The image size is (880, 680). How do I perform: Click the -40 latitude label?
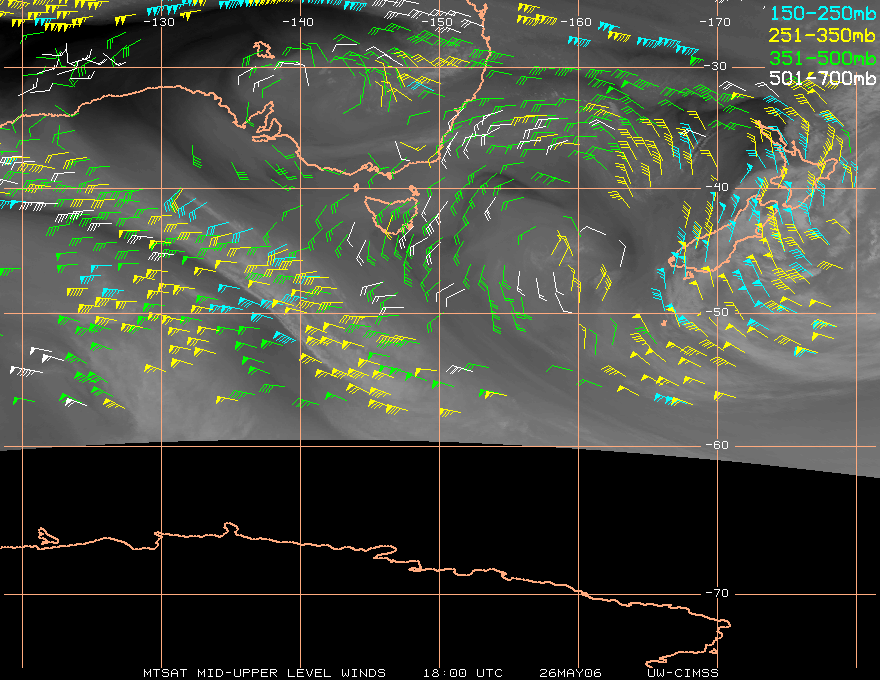pos(717,187)
